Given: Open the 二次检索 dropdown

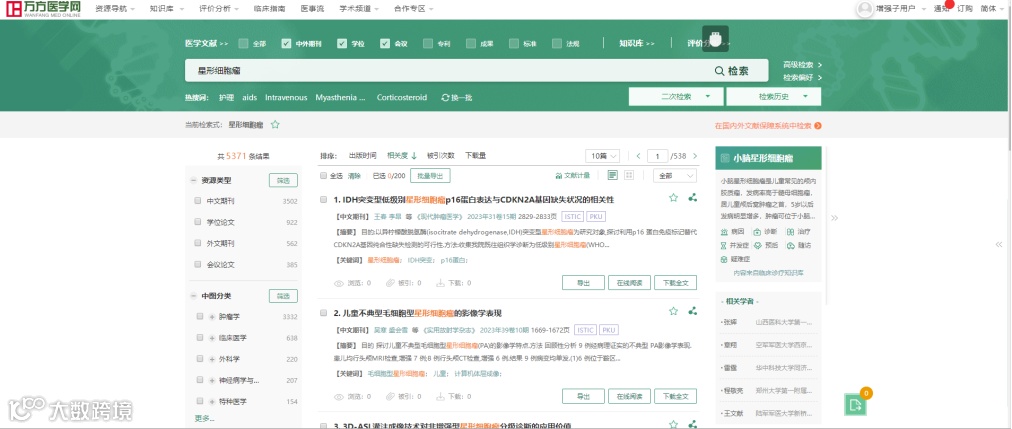Looking at the screenshot, I should tap(676, 97).
